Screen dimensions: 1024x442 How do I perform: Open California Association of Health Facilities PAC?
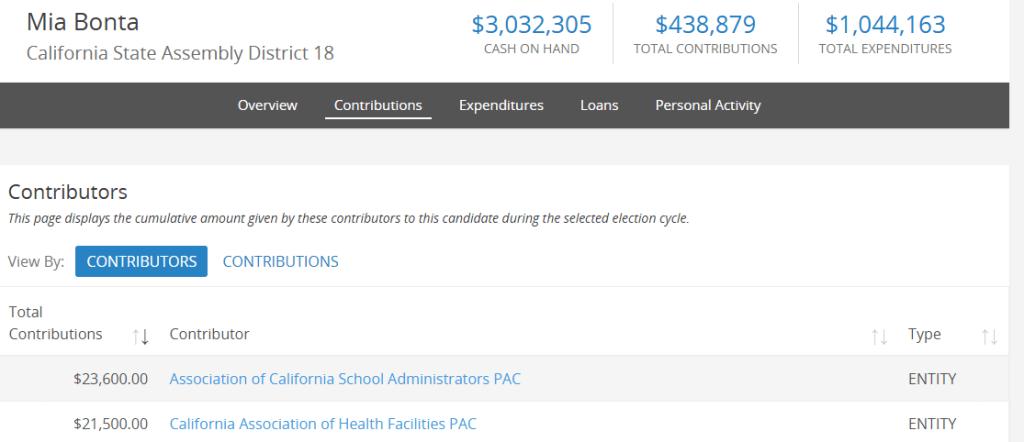(x=323, y=424)
